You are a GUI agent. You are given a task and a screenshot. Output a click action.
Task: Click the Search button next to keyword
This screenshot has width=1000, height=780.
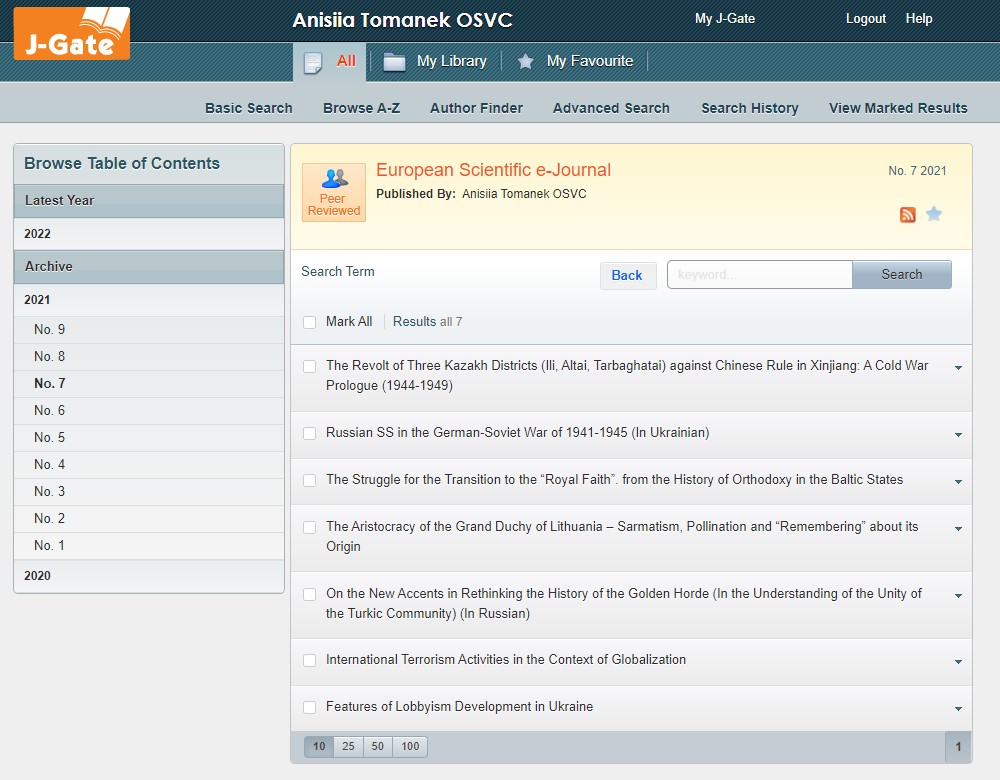901,275
